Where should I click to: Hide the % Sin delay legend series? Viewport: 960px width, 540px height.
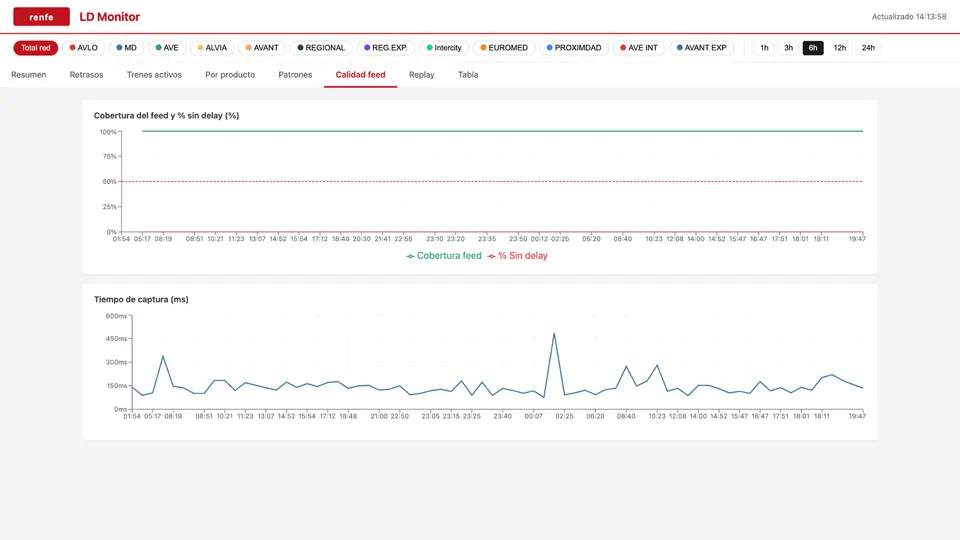tap(517, 256)
